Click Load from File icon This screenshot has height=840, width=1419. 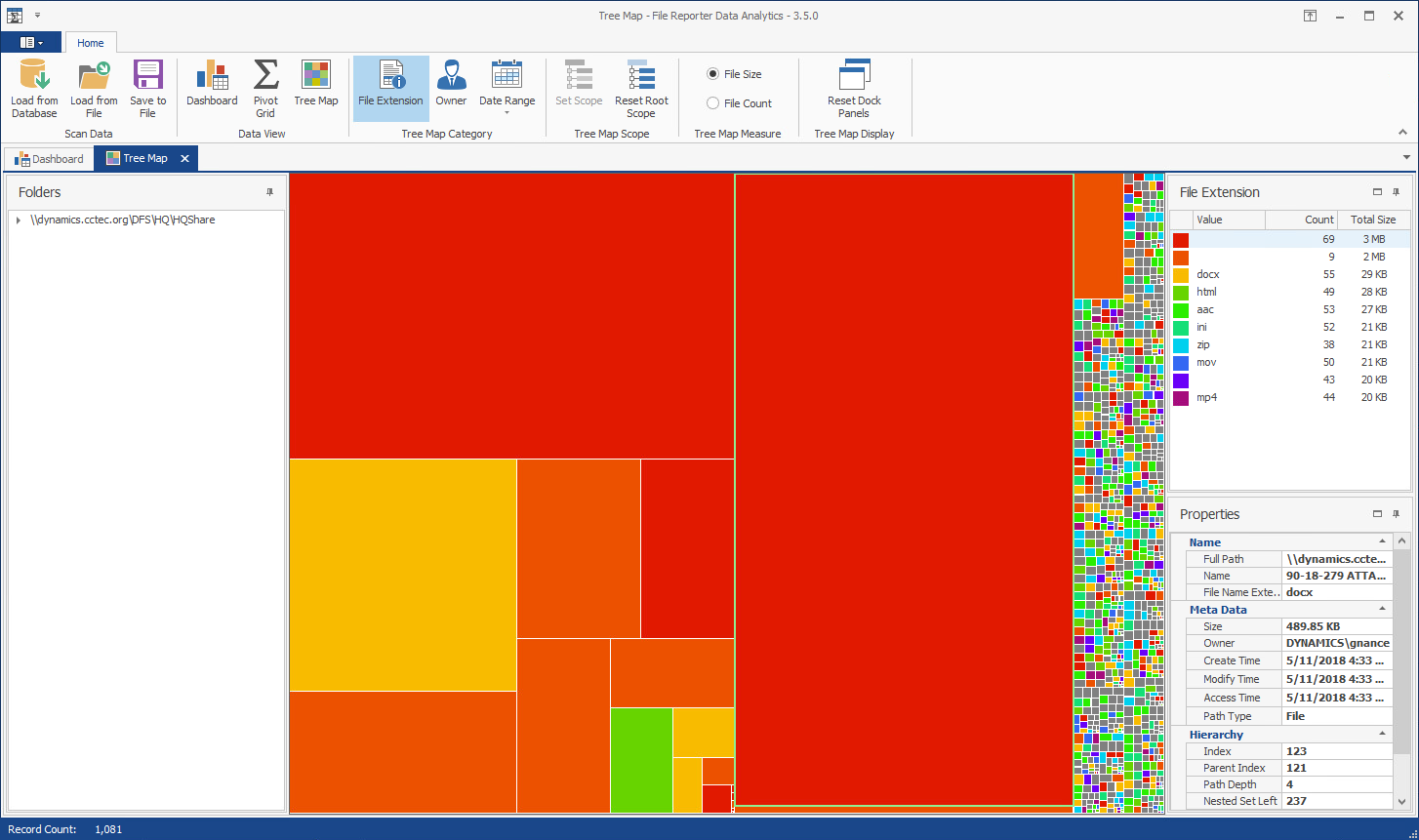[94, 76]
